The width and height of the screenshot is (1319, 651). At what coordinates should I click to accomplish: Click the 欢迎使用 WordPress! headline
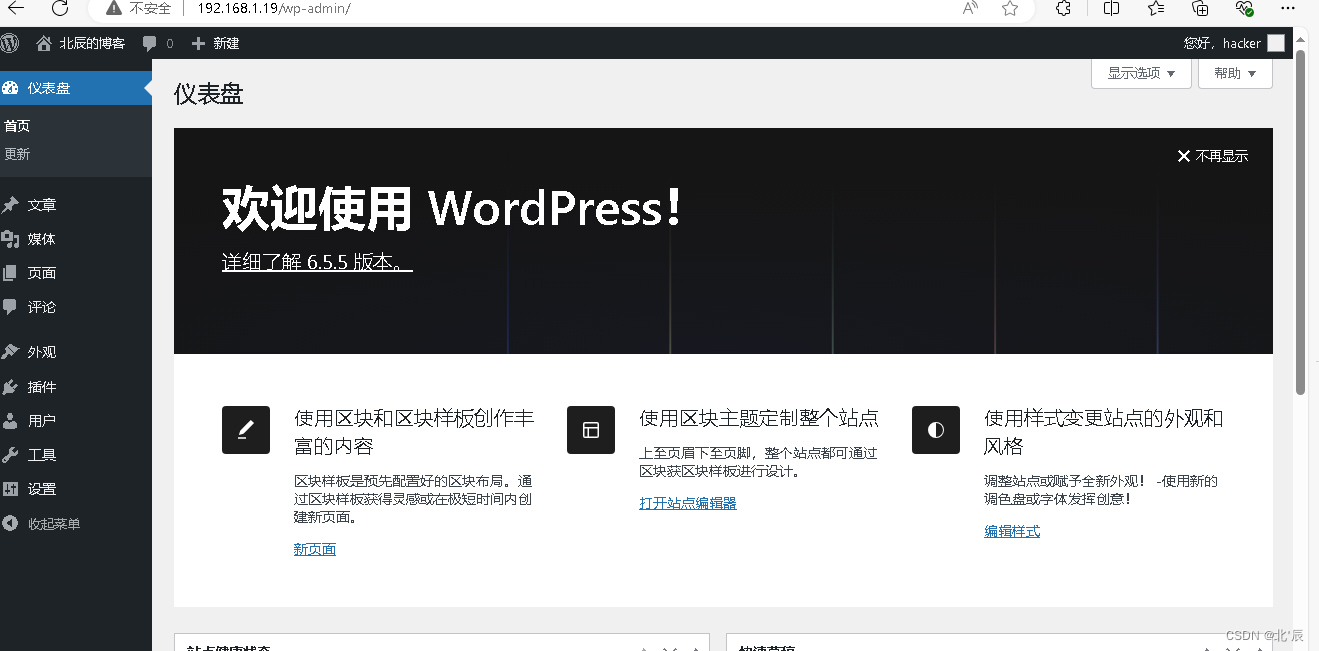pyautogui.click(x=453, y=209)
